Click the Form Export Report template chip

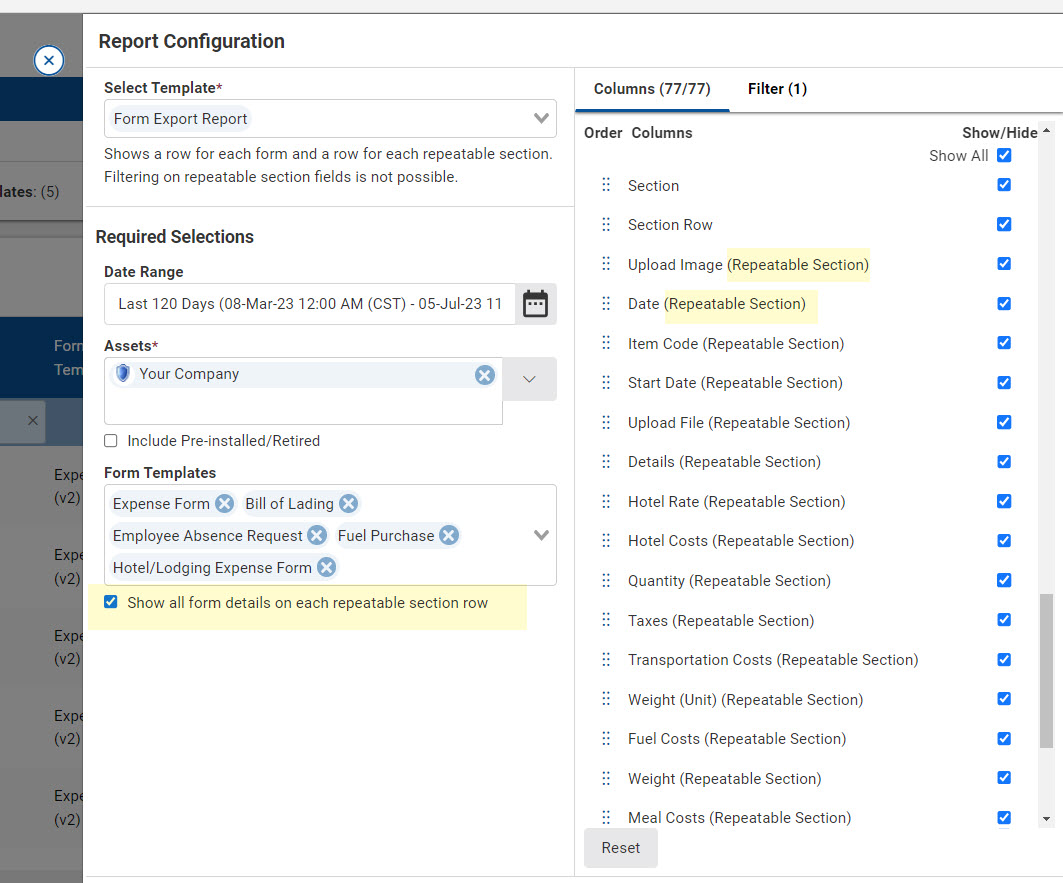(180, 119)
